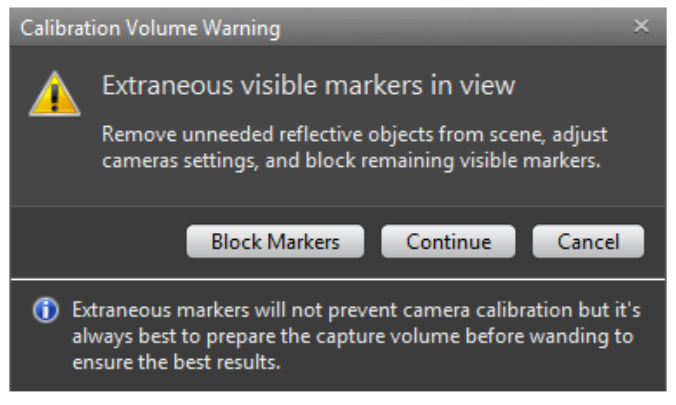Click empty area left of Block Markers button
The height and width of the screenshot is (405, 676).
pos(100,241)
